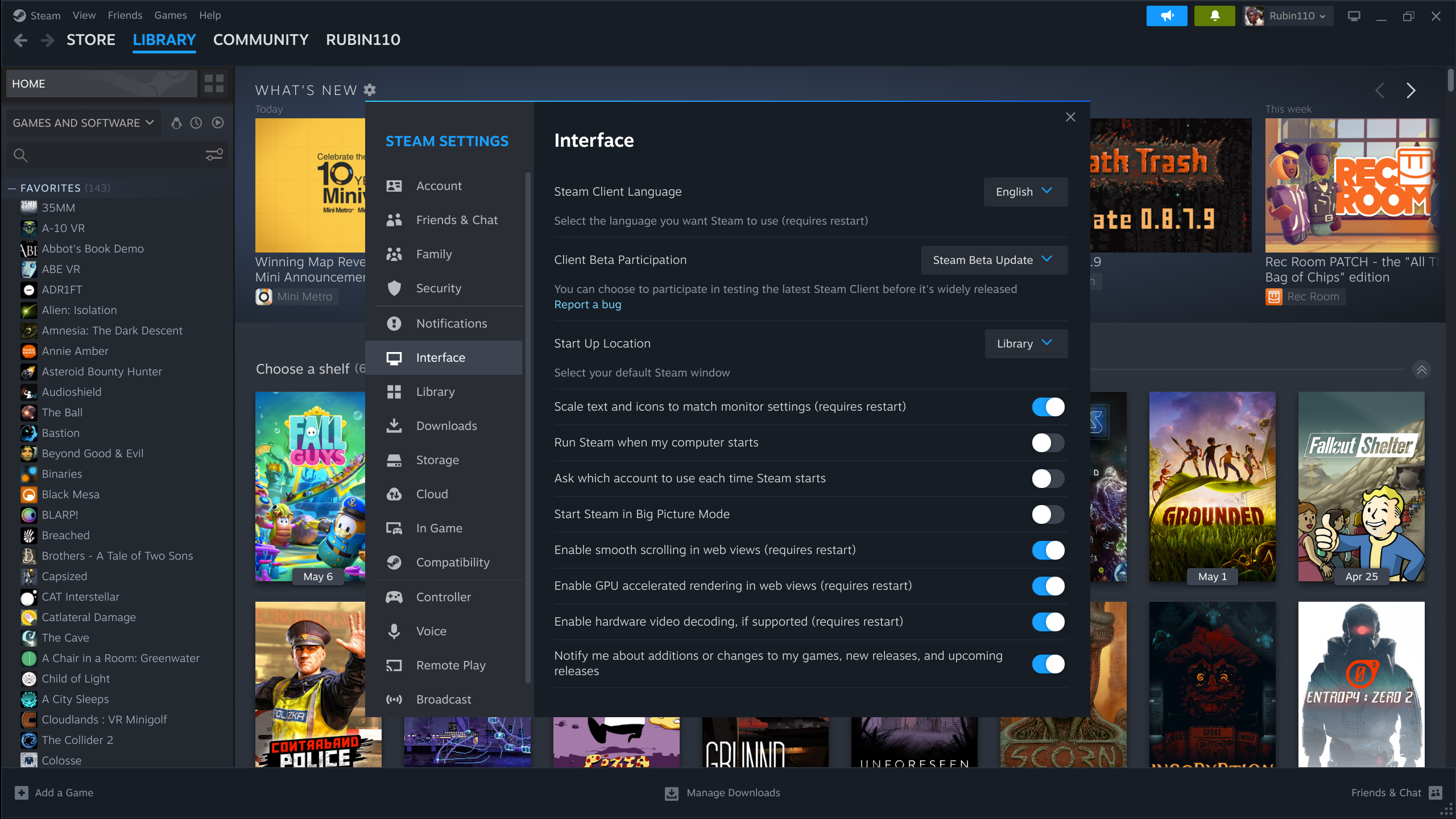Switch to Big Picture mode icon
The image size is (1456, 819).
[1354, 16]
